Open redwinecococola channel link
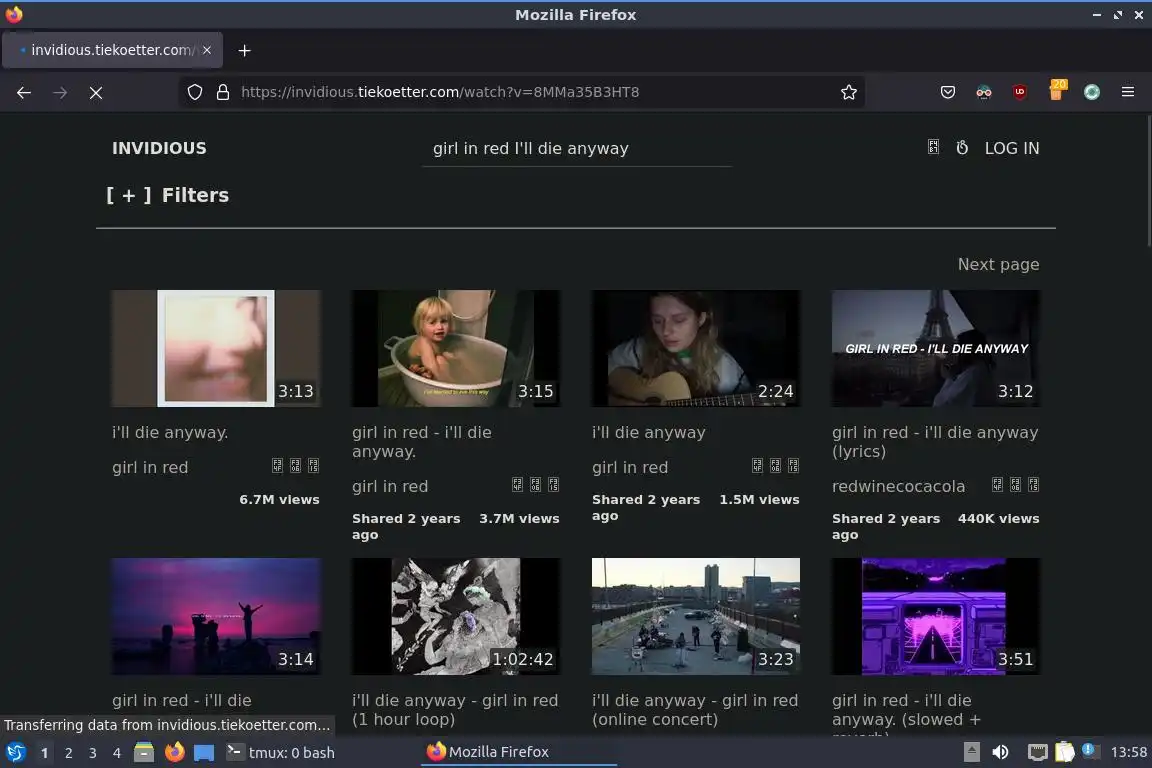This screenshot has height=768, width=1152. coord(899,486)
